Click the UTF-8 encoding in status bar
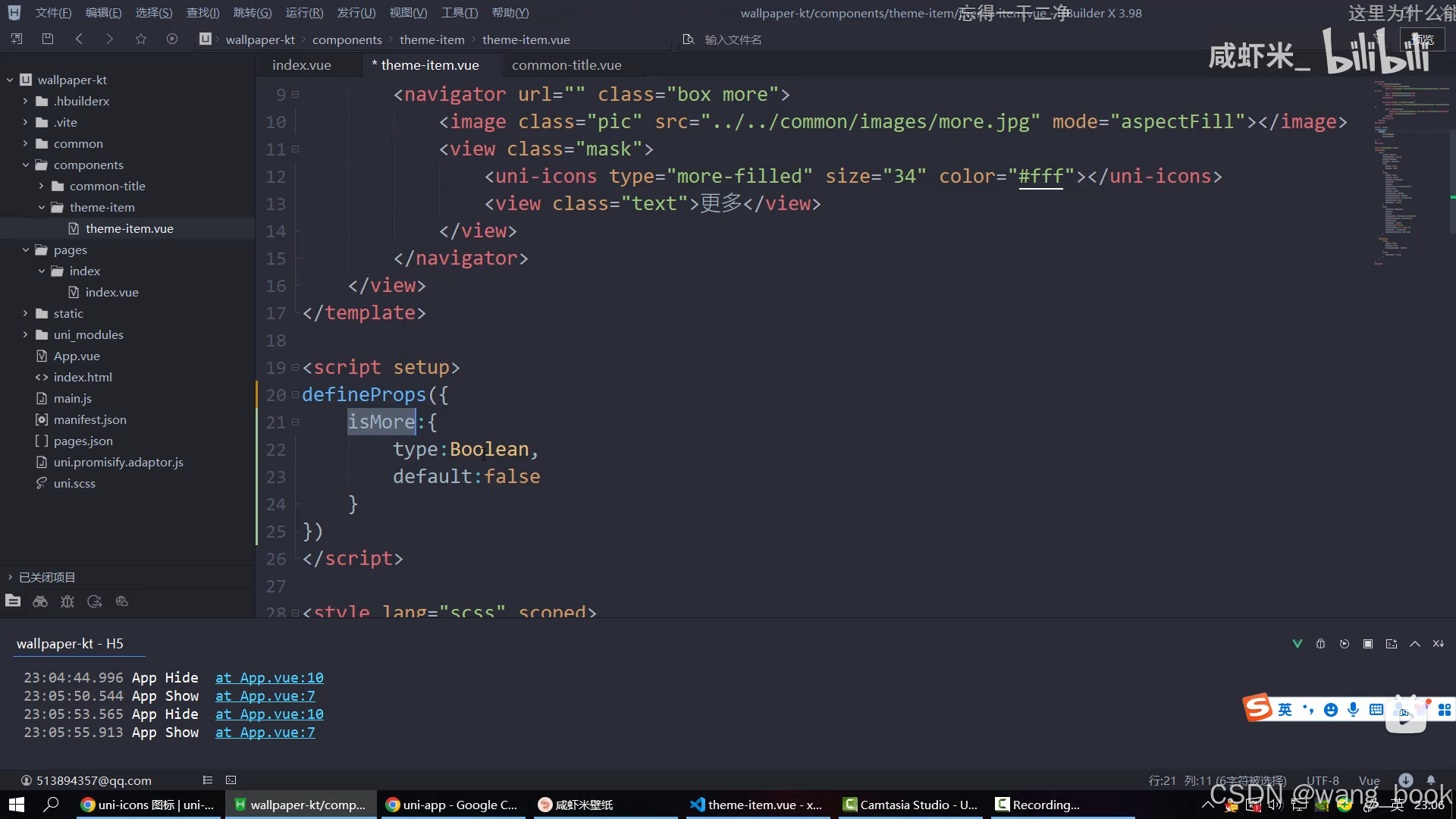The image size is (1456, 819). click(1323, 780)
